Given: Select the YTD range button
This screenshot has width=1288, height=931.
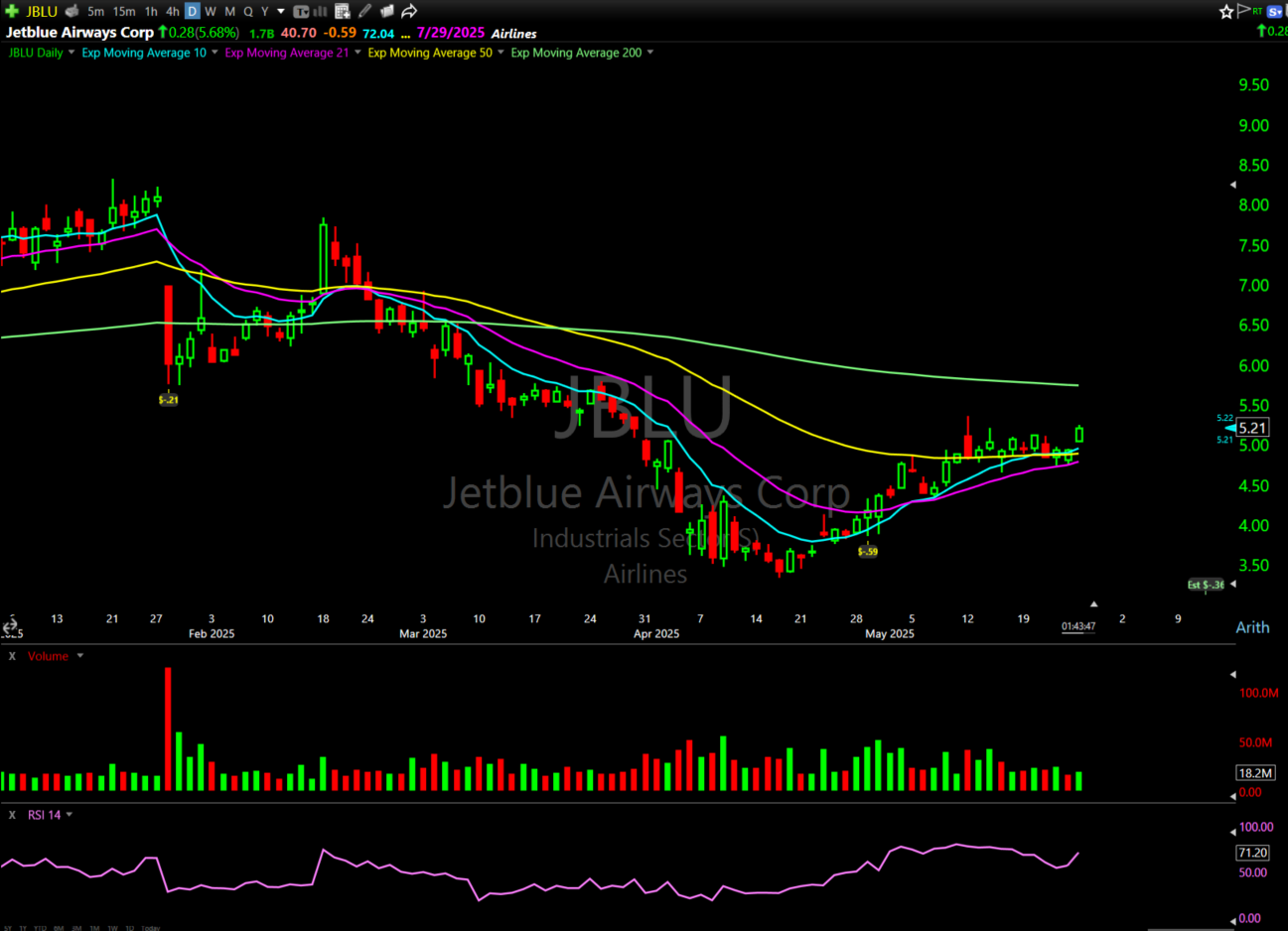Looking at the screenshot, I should tap(40, 928).
